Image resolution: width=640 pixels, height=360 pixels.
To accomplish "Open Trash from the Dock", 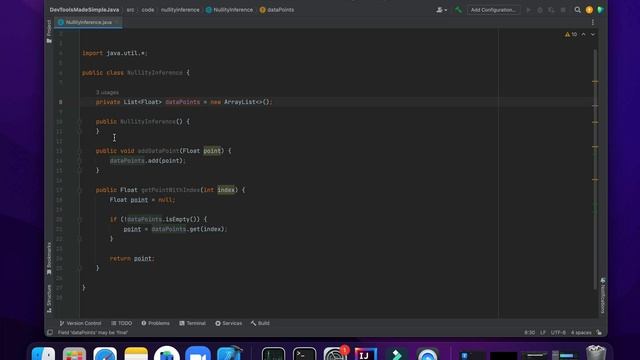I will [596, 353].
